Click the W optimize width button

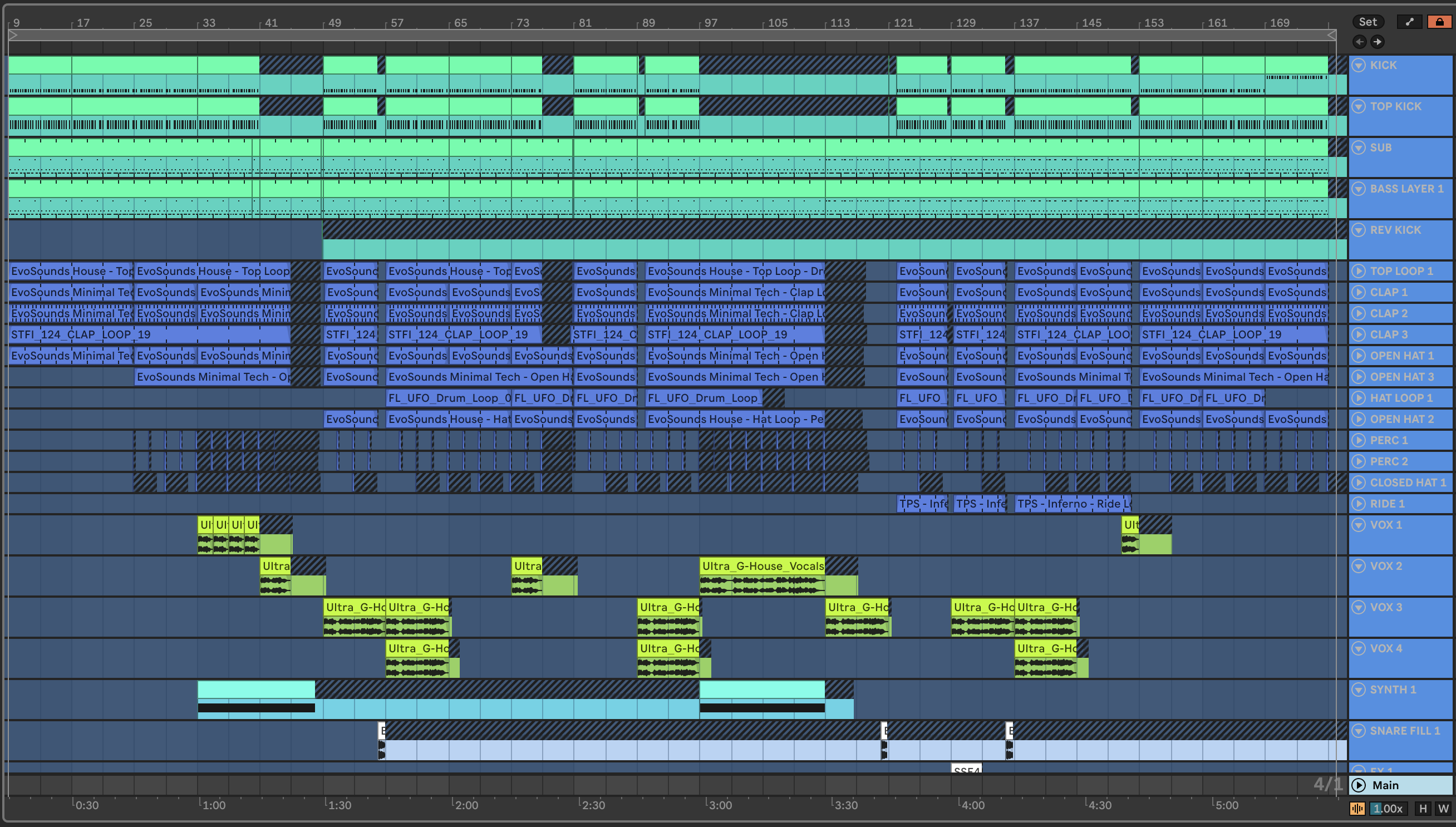[x=1443, y=808]
